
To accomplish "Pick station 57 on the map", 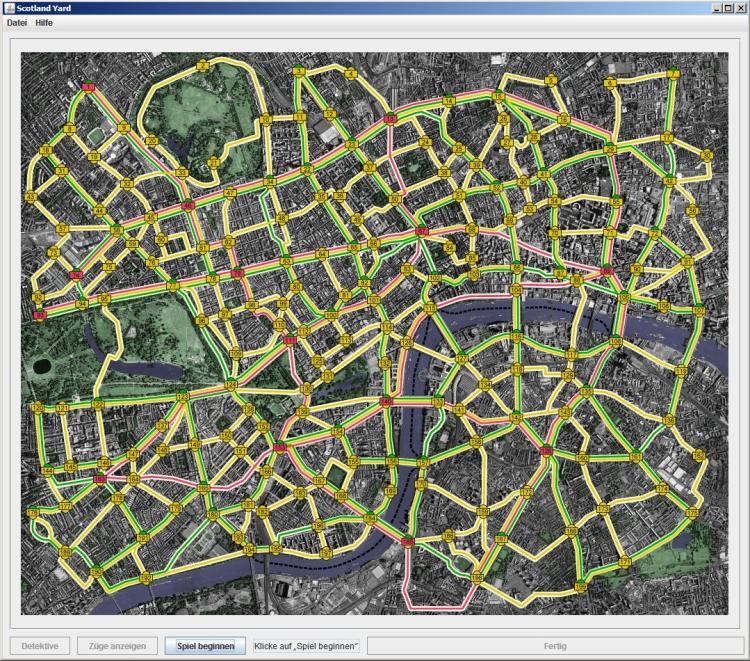I will [x=62, y=229].
